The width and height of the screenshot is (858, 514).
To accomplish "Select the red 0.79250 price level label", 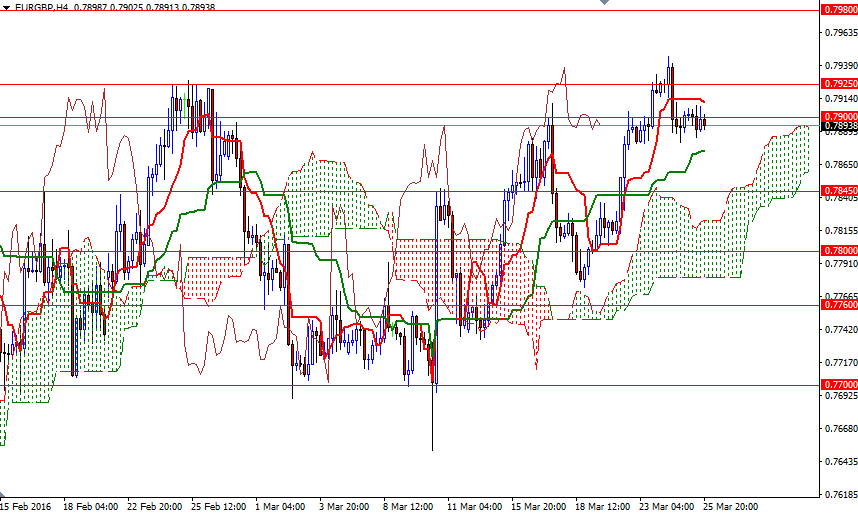I will click(x=840, y=84).
